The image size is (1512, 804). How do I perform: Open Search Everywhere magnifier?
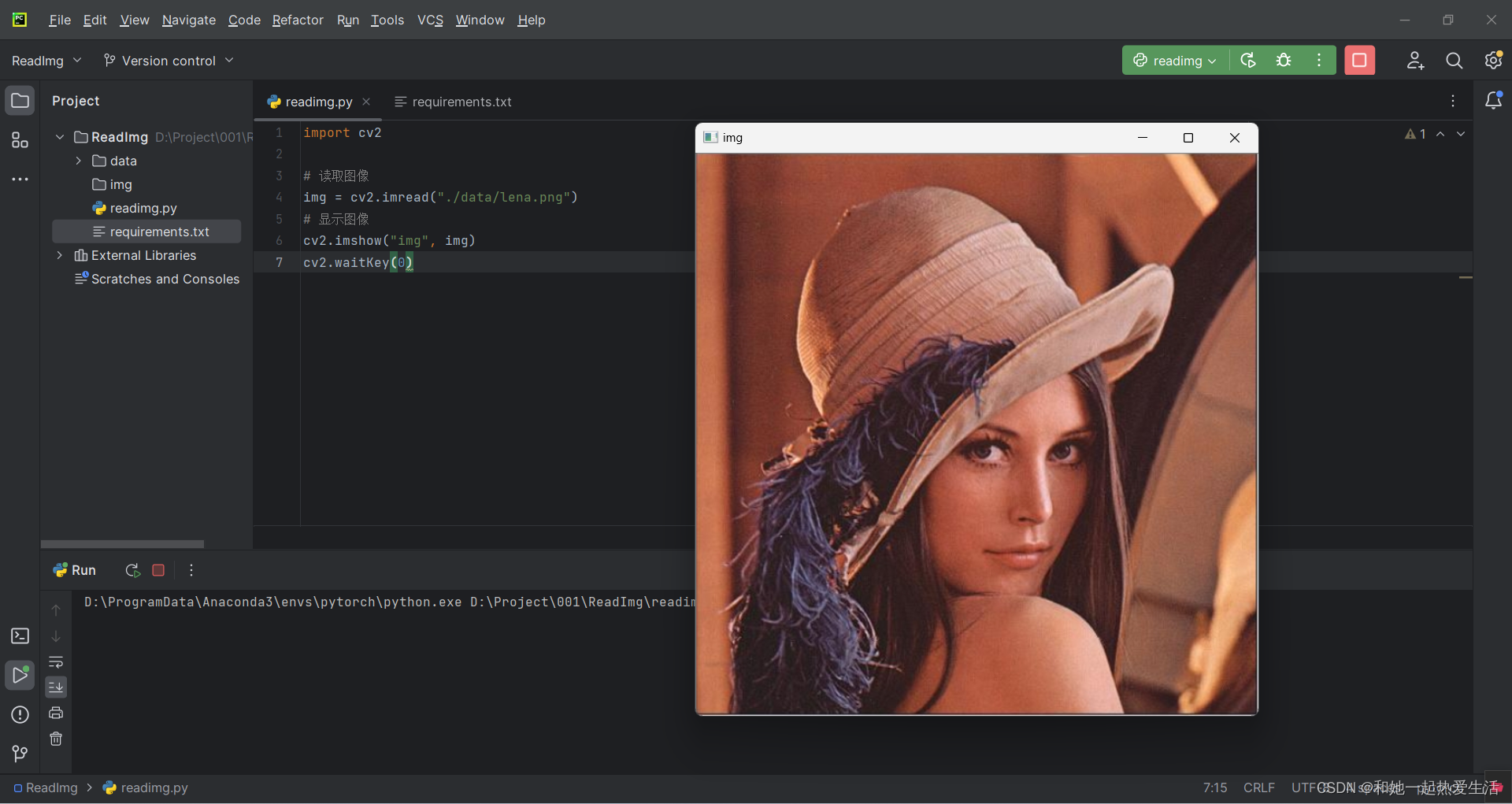(1455, 61)
